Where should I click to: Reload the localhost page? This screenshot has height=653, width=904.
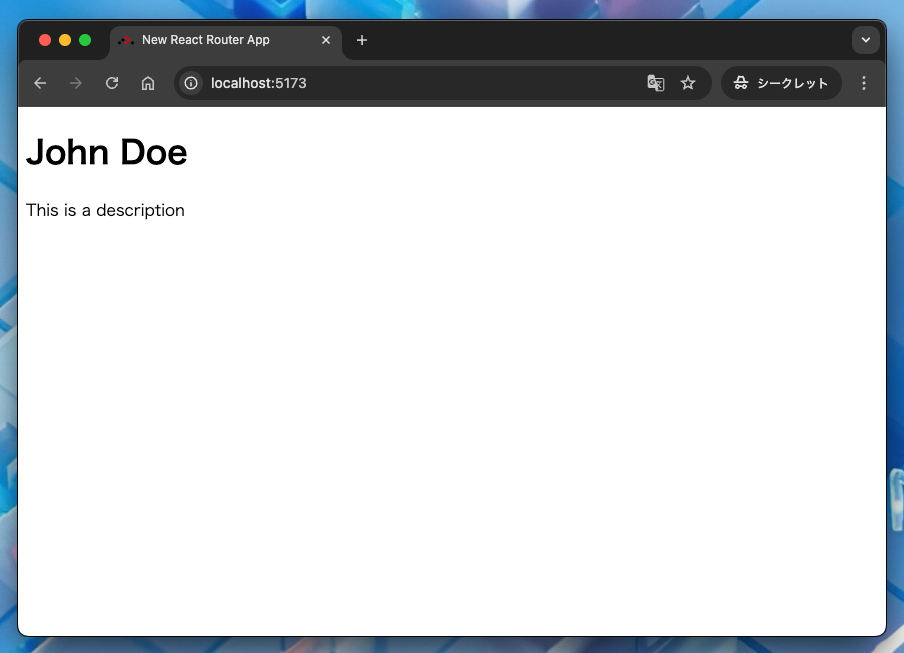112,83
